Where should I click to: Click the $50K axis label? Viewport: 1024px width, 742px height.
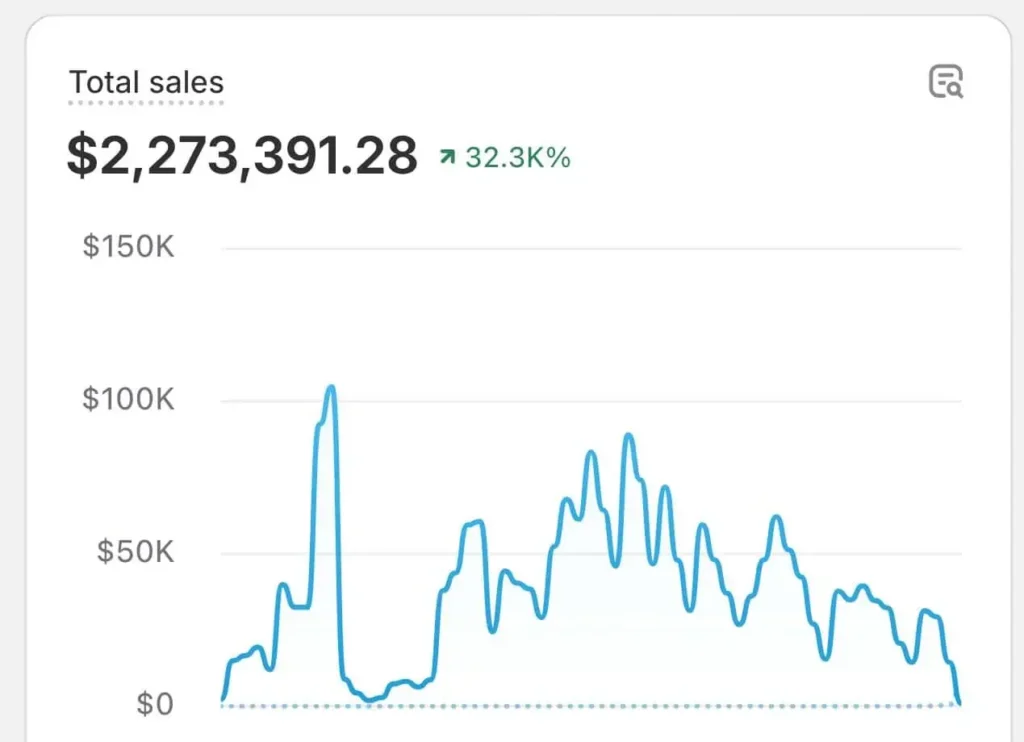(x=135, y=553)
